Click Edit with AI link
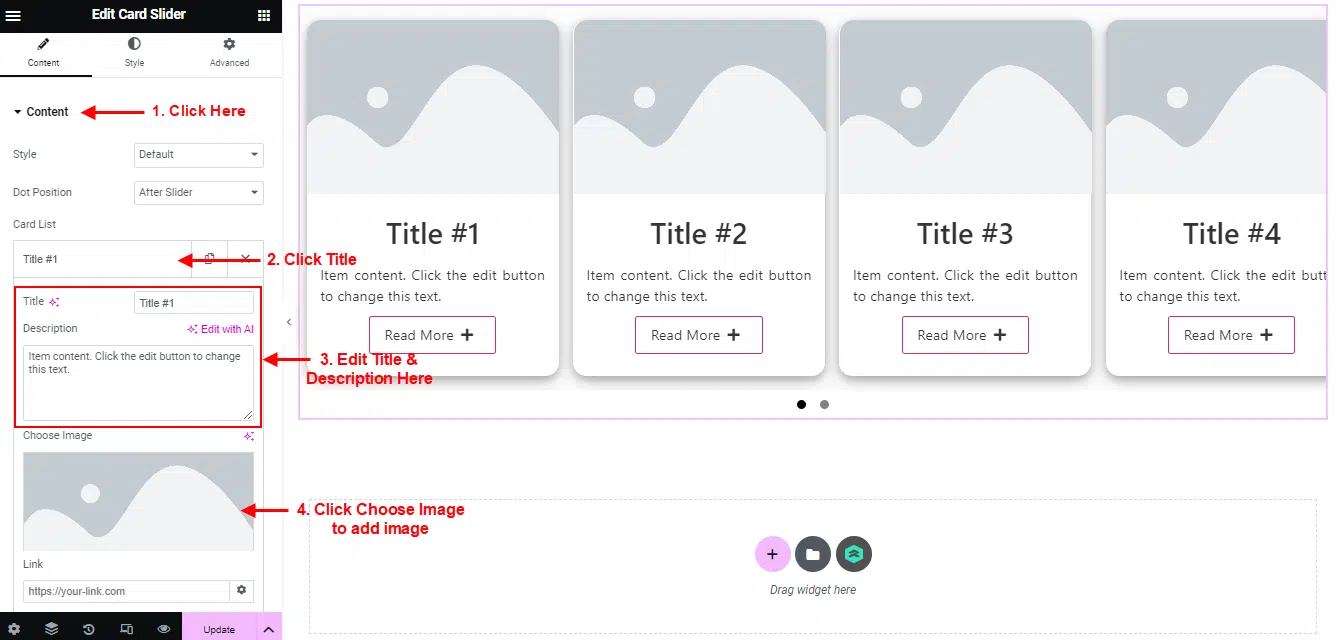 221,329
